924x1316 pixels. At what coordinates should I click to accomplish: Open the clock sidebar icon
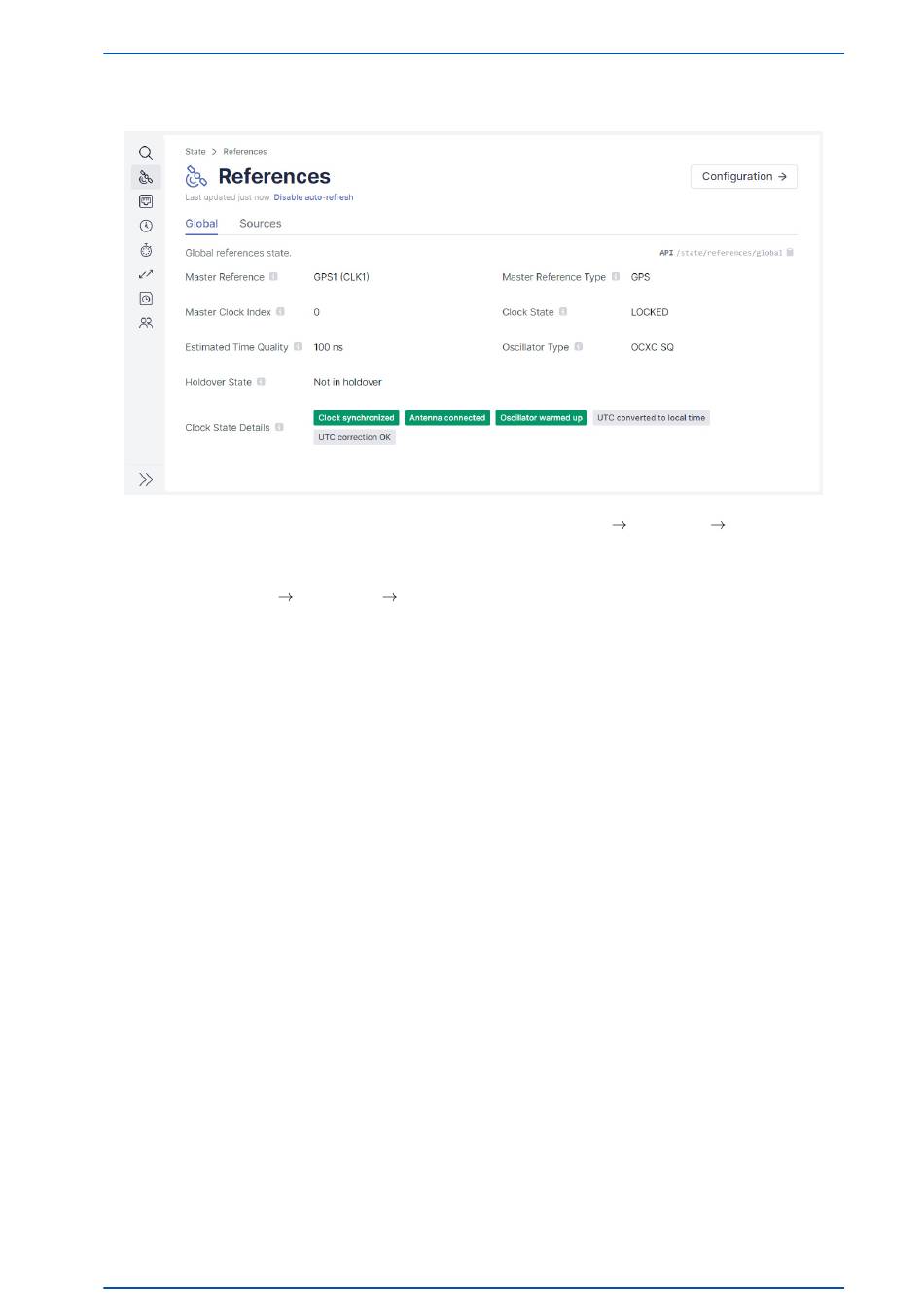tap(146, 226)
